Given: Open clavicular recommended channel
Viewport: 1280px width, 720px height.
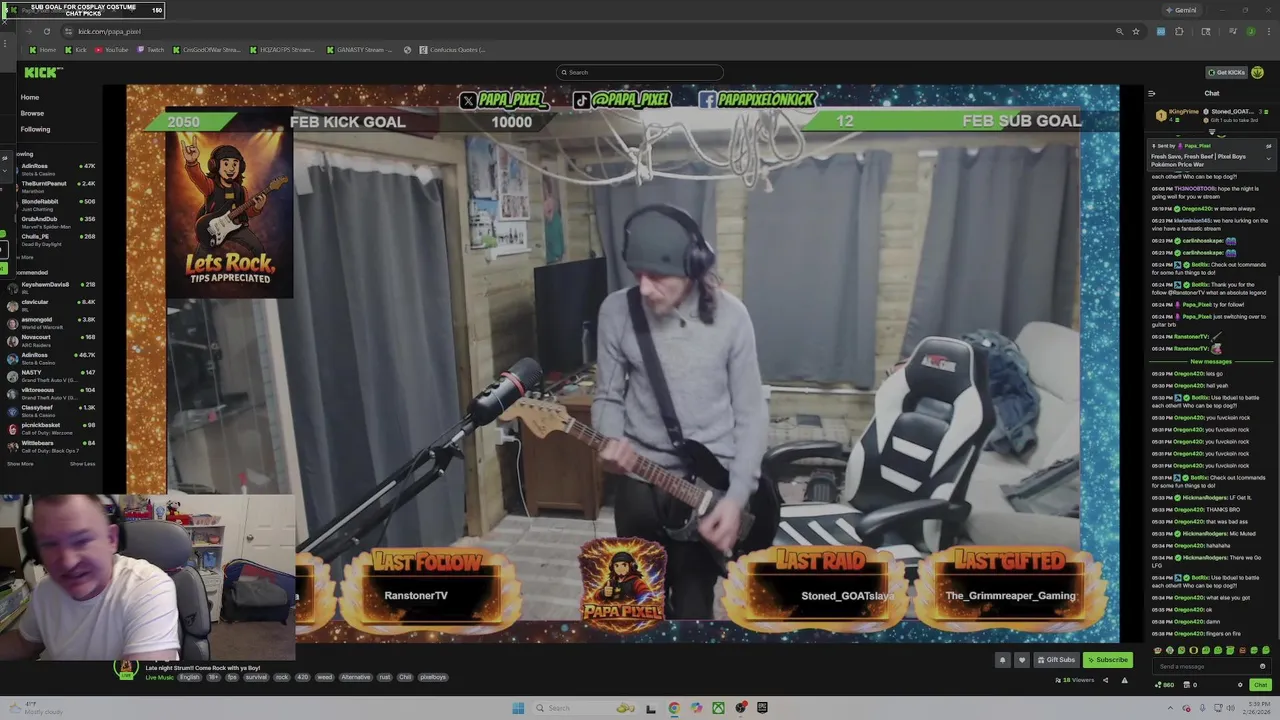Looking at the screenshot, I should (50, 304).
